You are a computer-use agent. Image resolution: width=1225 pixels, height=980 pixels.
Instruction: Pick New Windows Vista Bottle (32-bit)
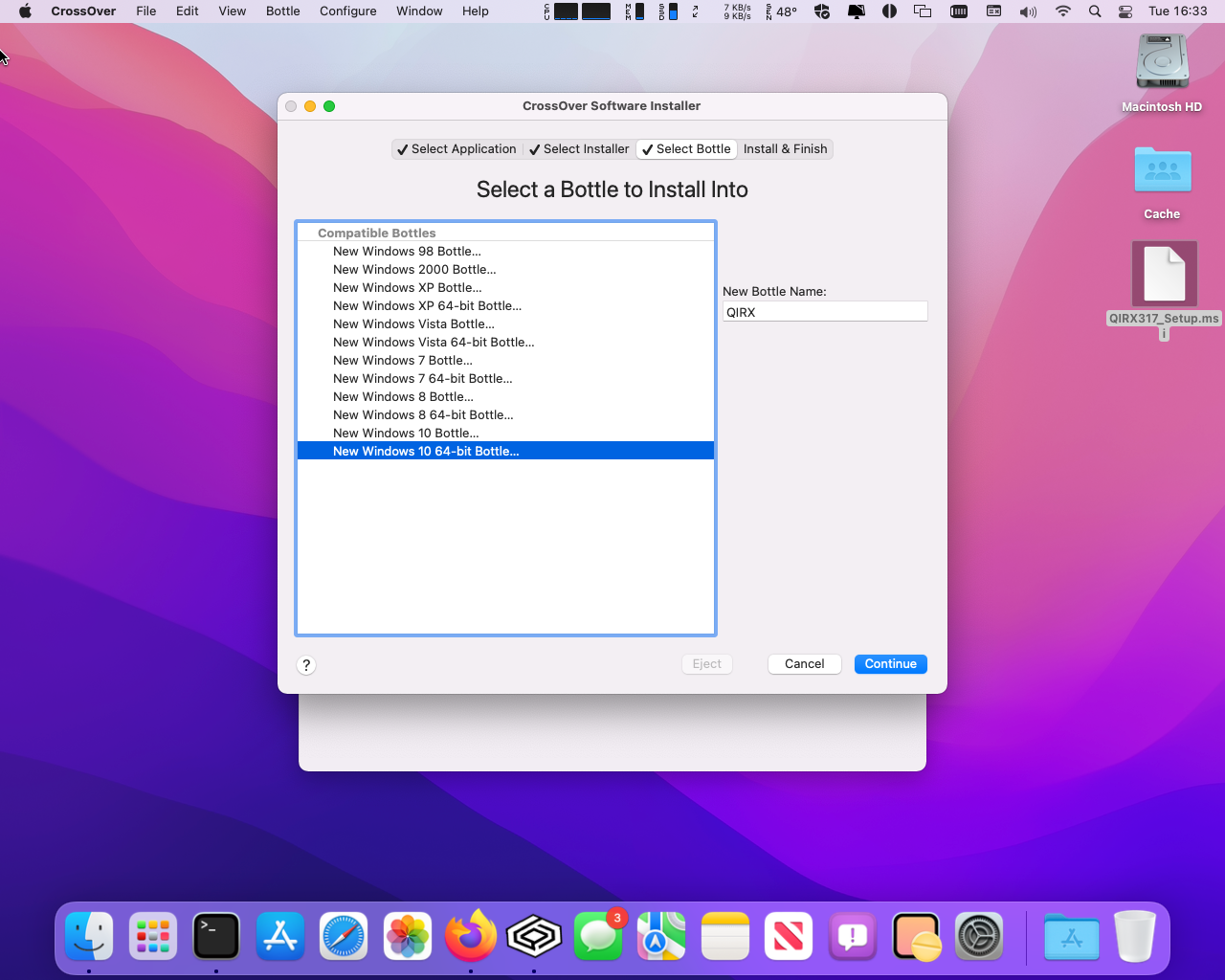tap(505, 324)
